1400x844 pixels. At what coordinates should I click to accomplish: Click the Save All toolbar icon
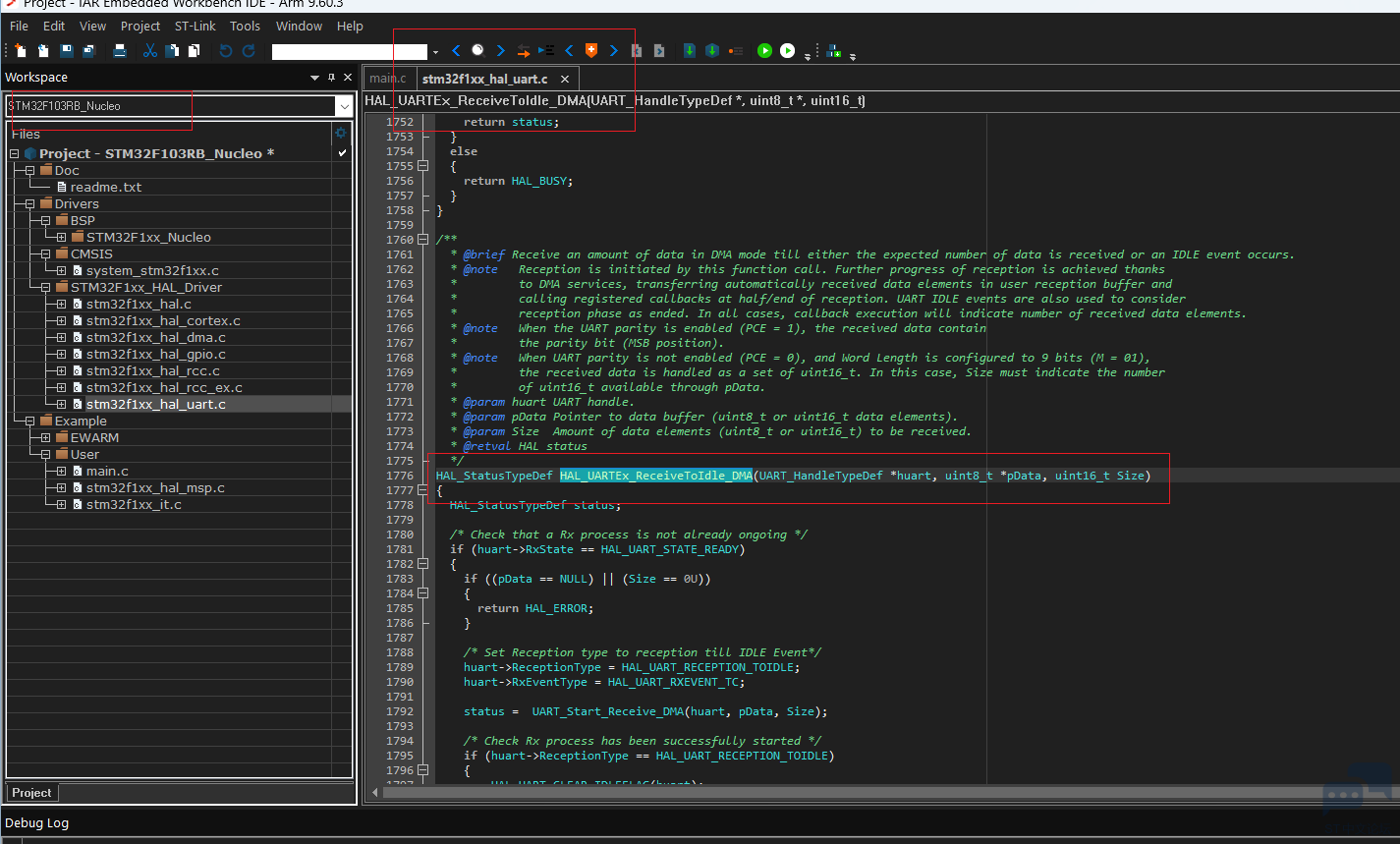tap(88, 51)
